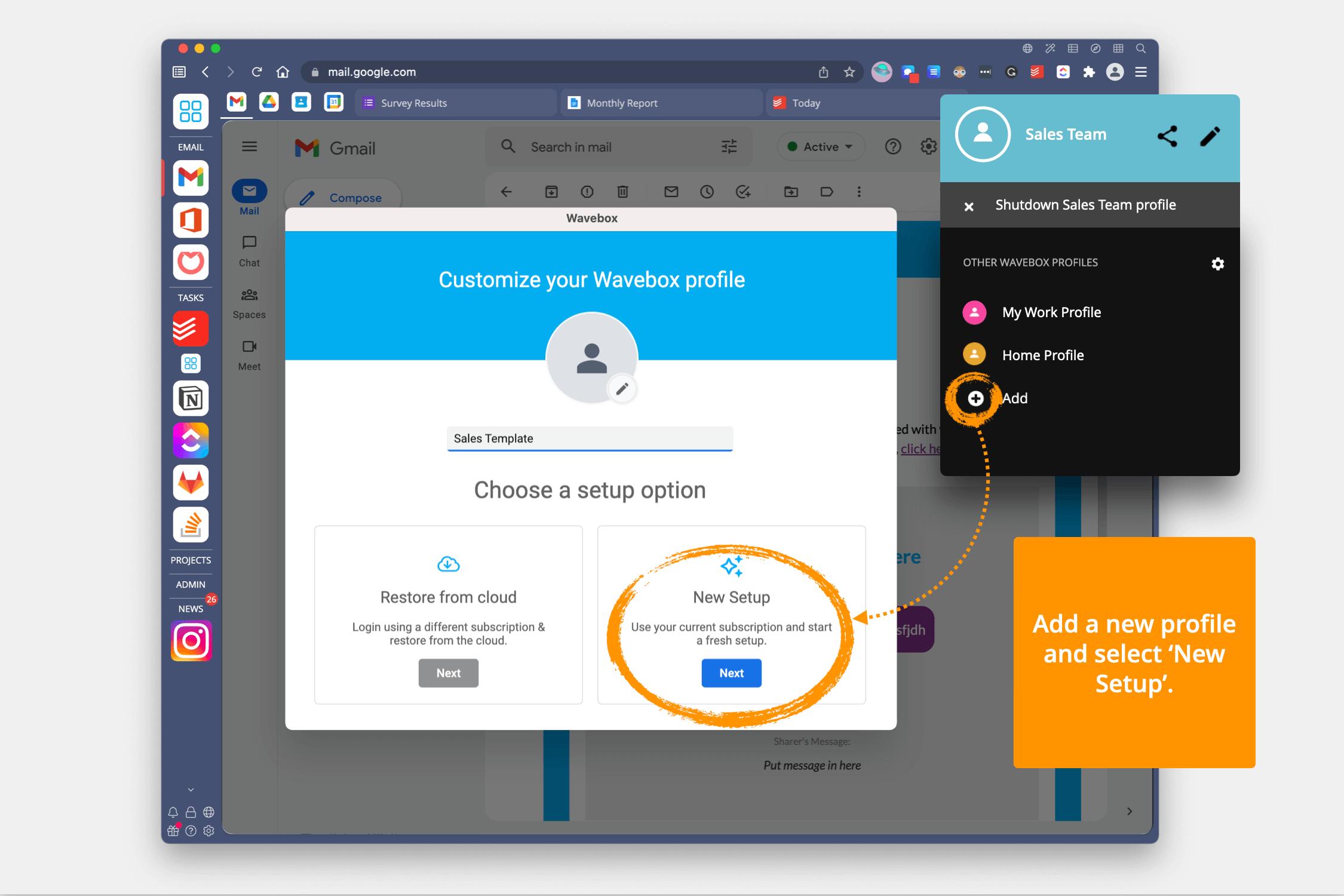
Task: Open the extensions puzzle-piece icon
Action: 1089,72
